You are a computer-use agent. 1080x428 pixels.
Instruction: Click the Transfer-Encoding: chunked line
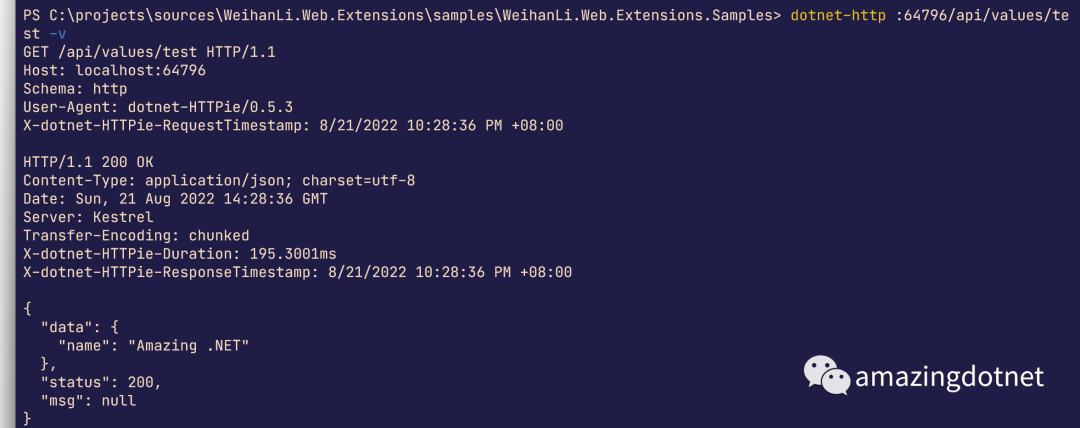click(x=136, y=236)
